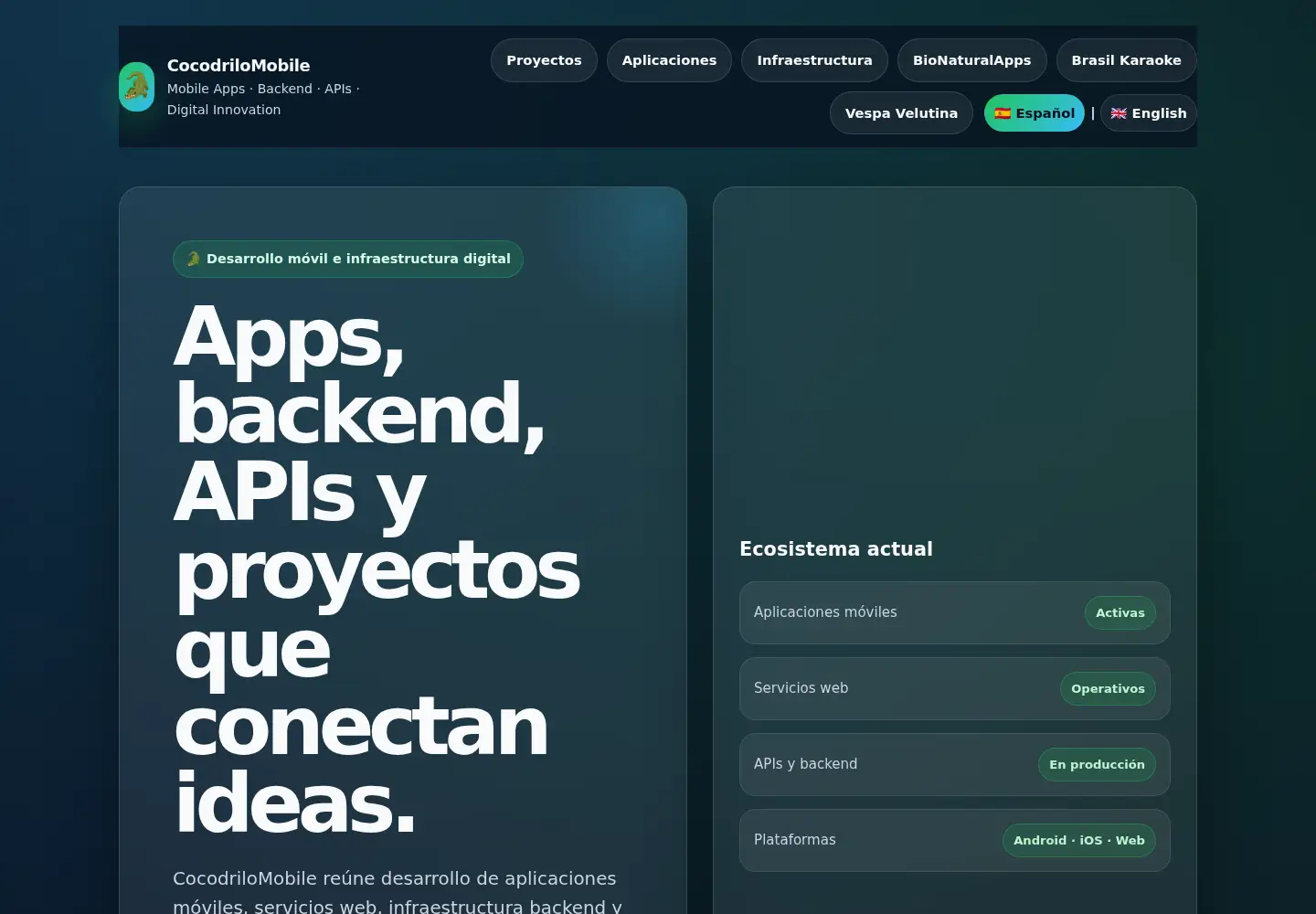Select the APIs y backend row
Screen dimensions: 1316x914
955,764
